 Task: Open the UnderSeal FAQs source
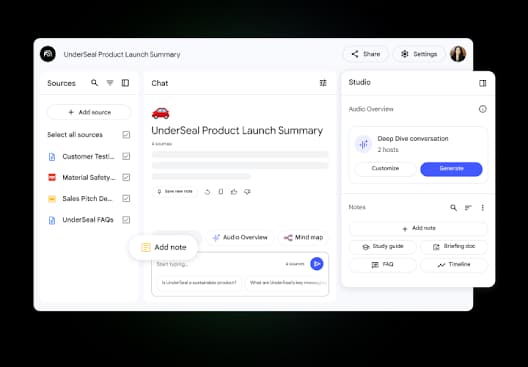[88, 220]
